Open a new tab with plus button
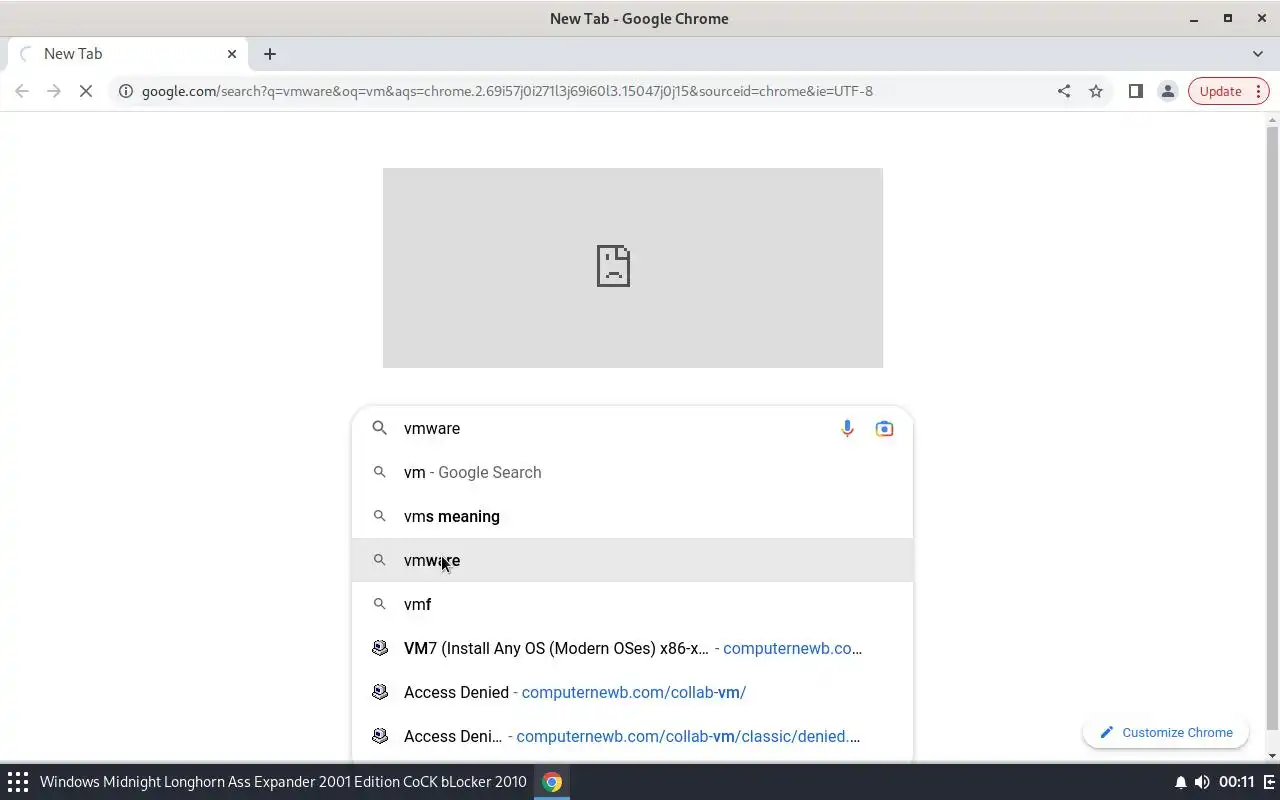Screen dimensions: 1280x800 point(270,54)
